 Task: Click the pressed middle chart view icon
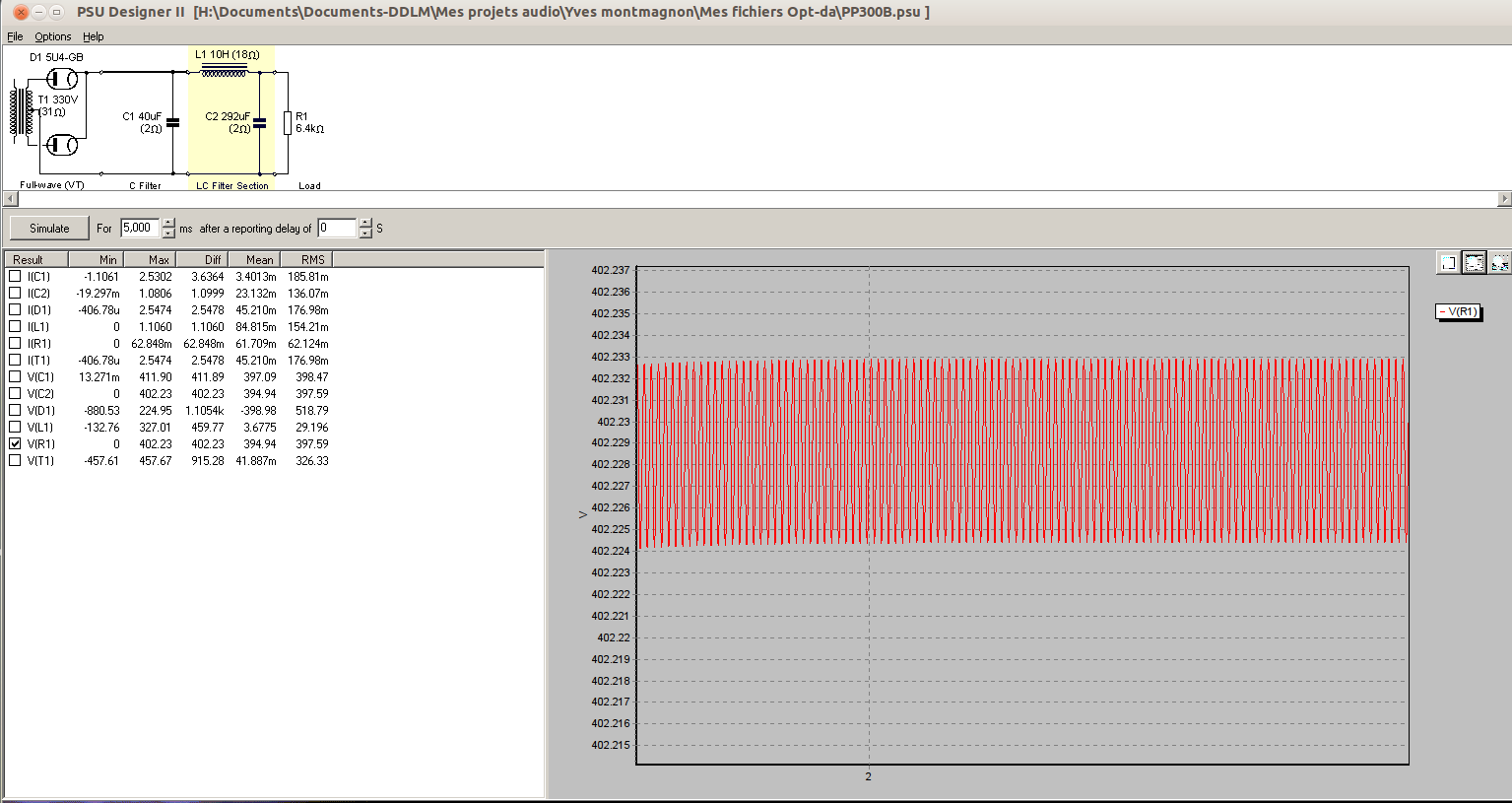click(1474, 263)
